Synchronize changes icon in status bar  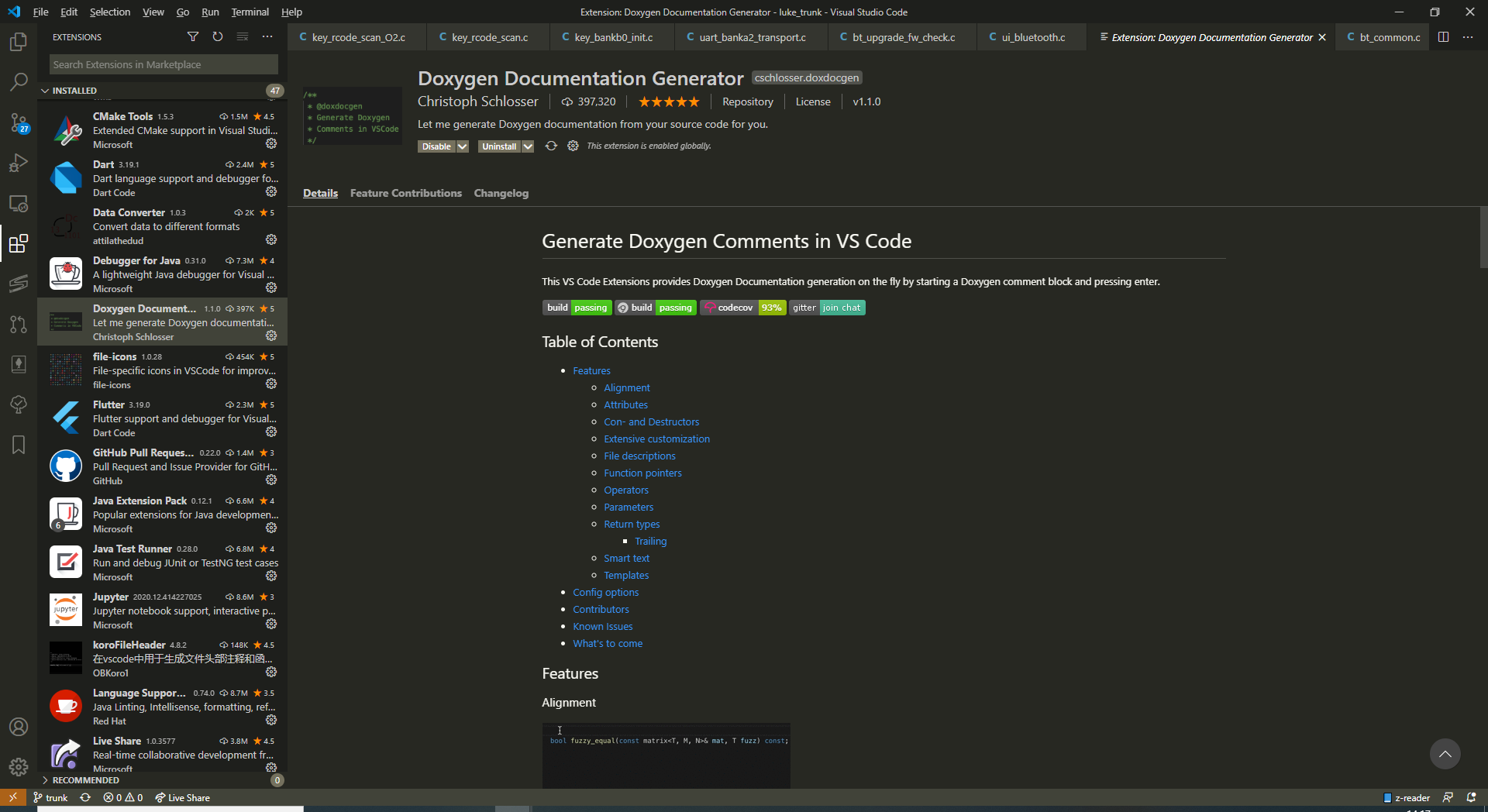(85, 797)
